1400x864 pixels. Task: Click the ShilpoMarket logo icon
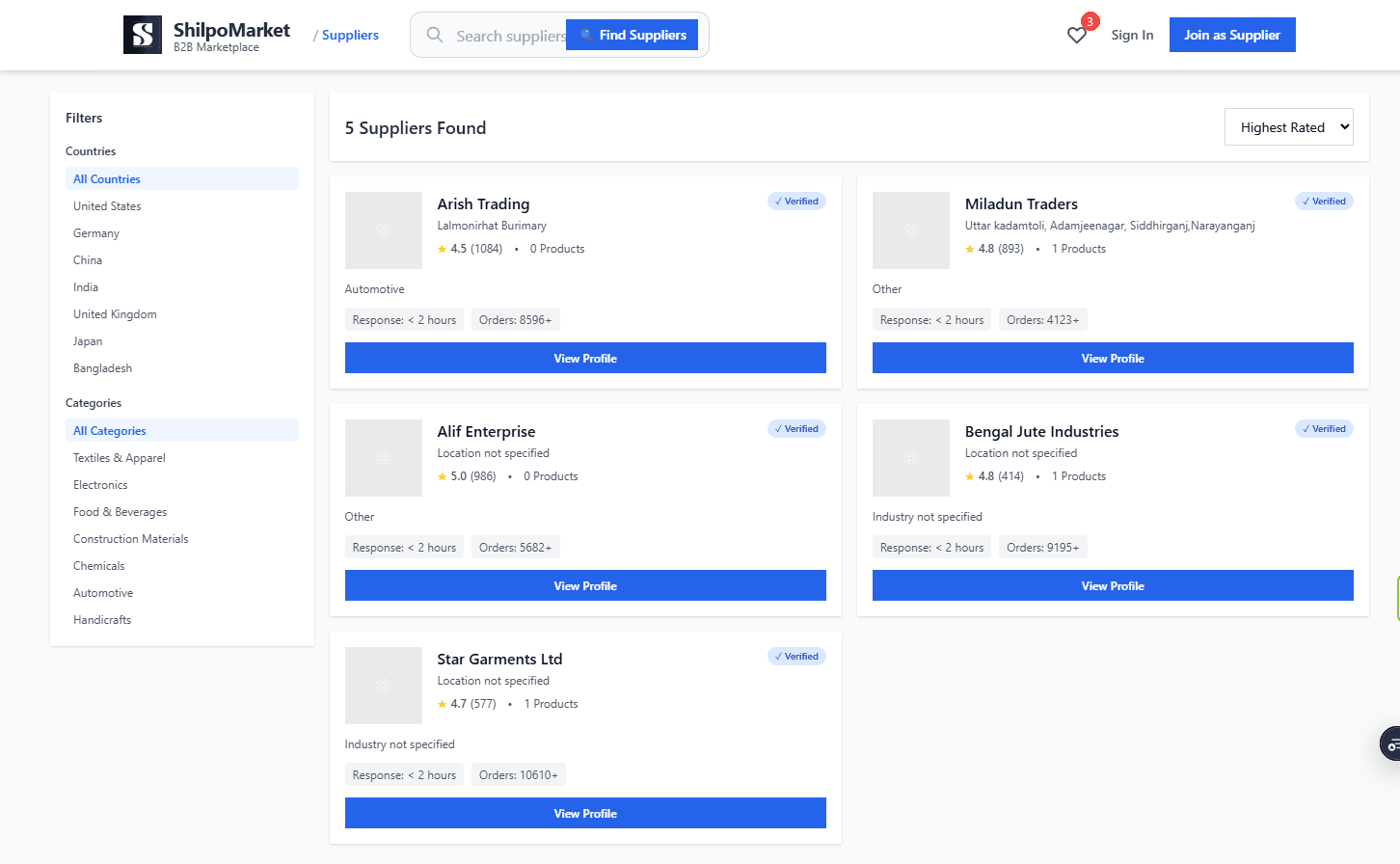click(143, 35)
